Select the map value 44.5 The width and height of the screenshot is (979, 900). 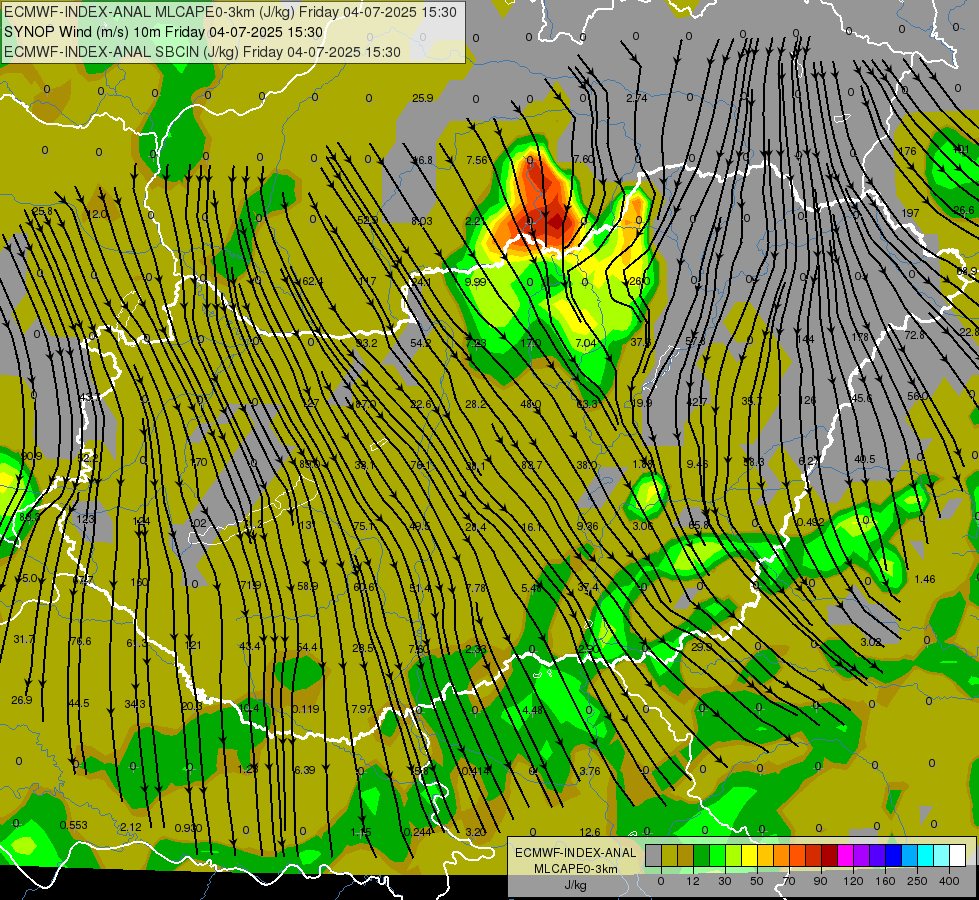[79, 703]
